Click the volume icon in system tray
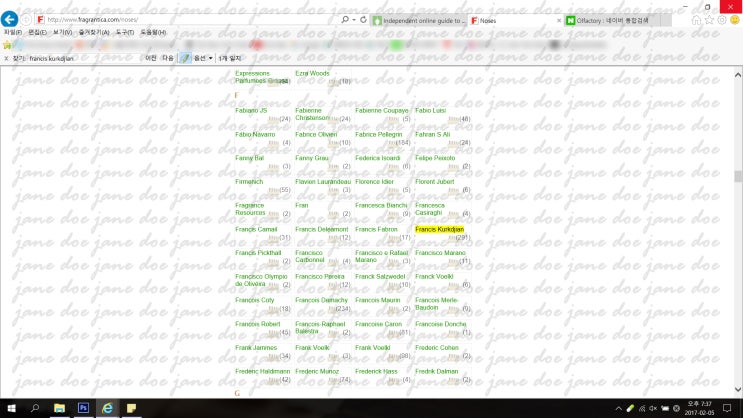This screenshot has width=743, height=418. coord(653,409)
